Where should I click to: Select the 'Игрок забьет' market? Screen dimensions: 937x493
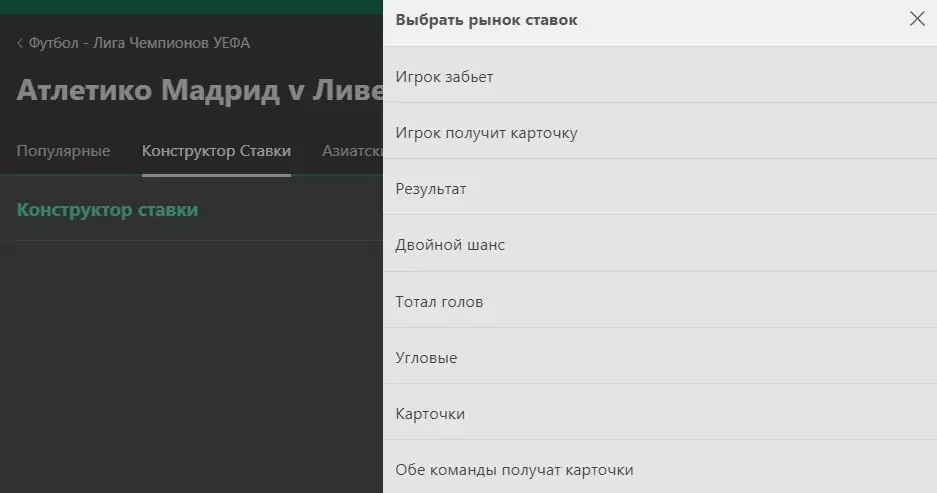coord(660,75)
